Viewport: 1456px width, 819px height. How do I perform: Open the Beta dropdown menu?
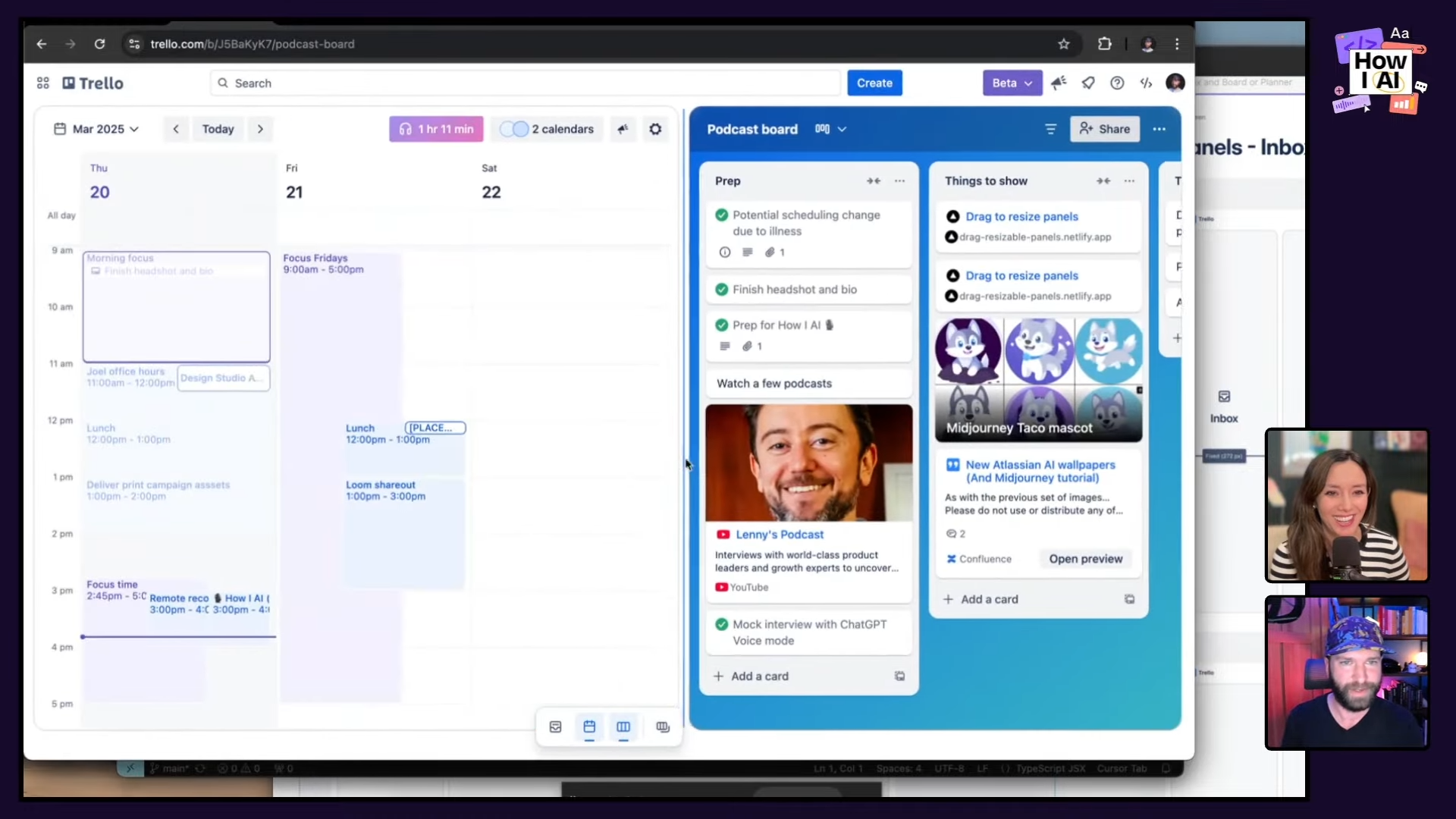tap(1012, 83)
